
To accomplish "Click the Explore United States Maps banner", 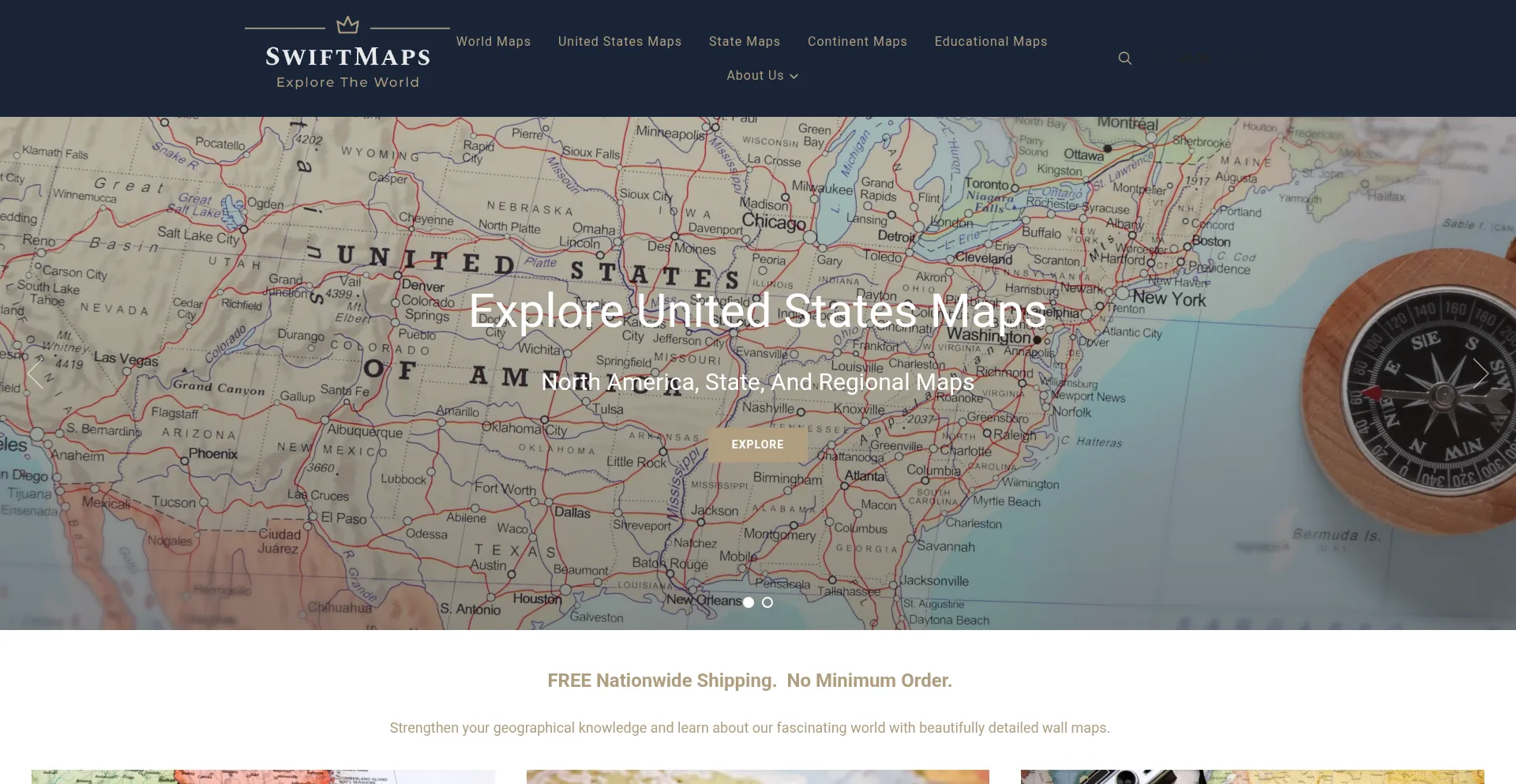I will (x=757, y=311).
